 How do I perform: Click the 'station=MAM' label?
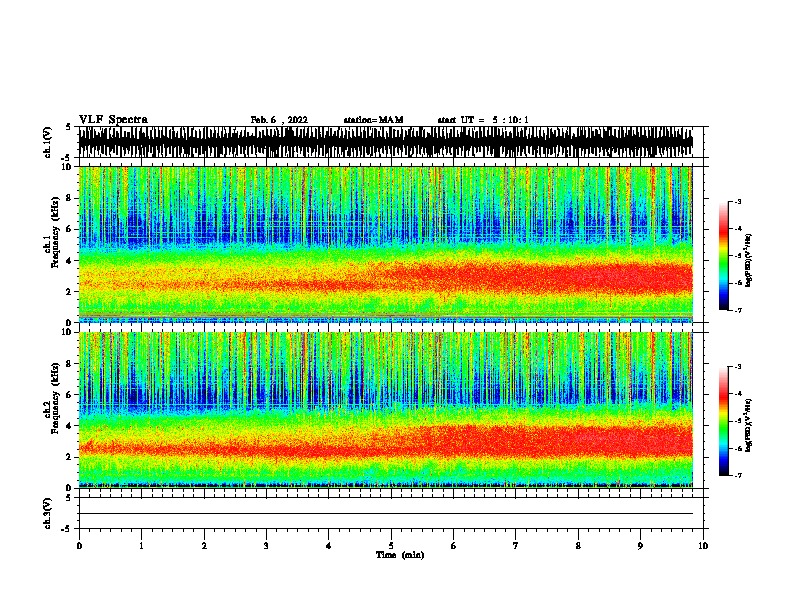pos(373,120)
